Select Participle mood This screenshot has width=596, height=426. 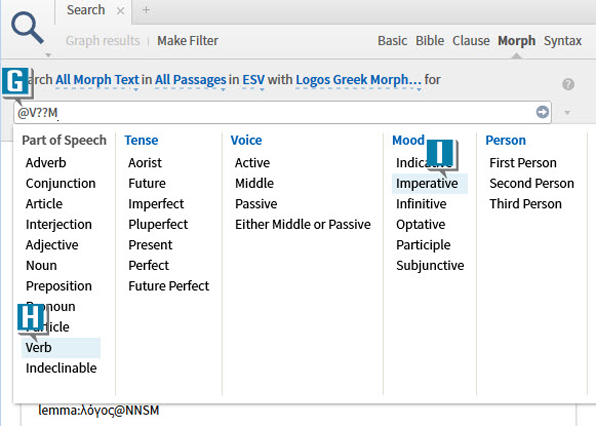[x=423, y=245]
